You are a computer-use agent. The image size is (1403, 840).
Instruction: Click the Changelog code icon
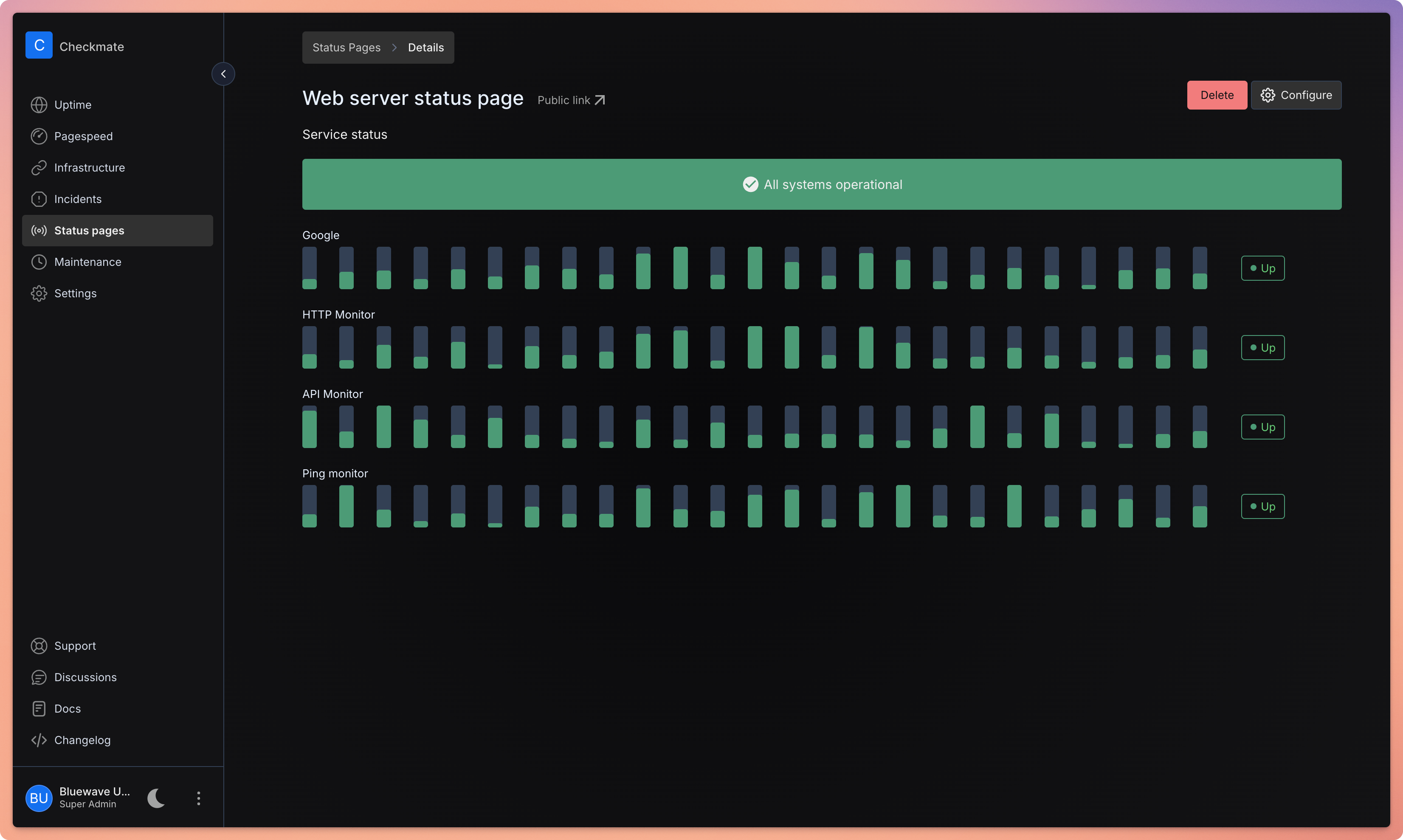(x=39, y=740)
